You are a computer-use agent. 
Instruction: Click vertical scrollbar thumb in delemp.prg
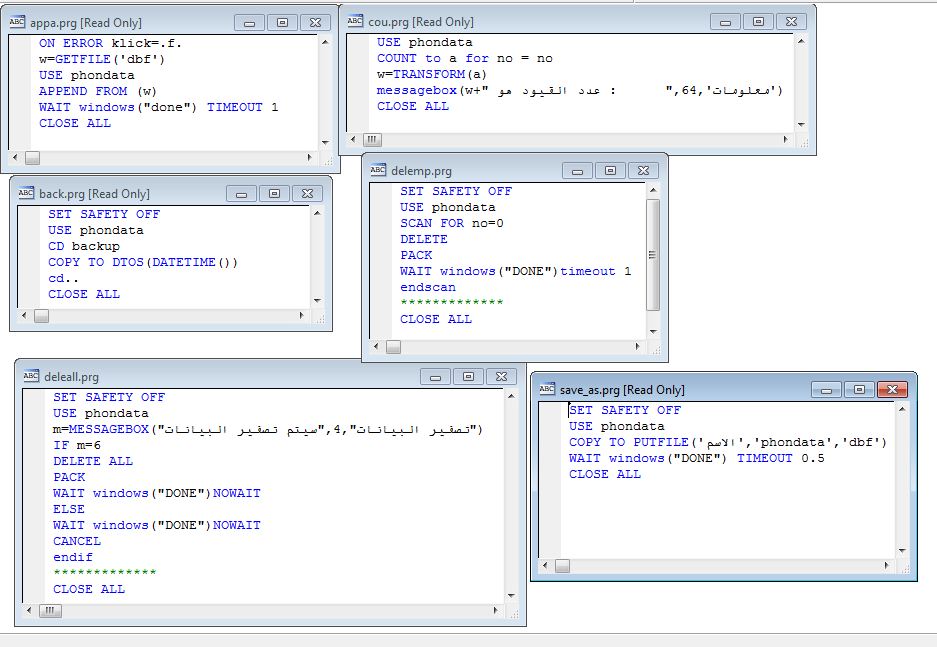tap(653, 255)
